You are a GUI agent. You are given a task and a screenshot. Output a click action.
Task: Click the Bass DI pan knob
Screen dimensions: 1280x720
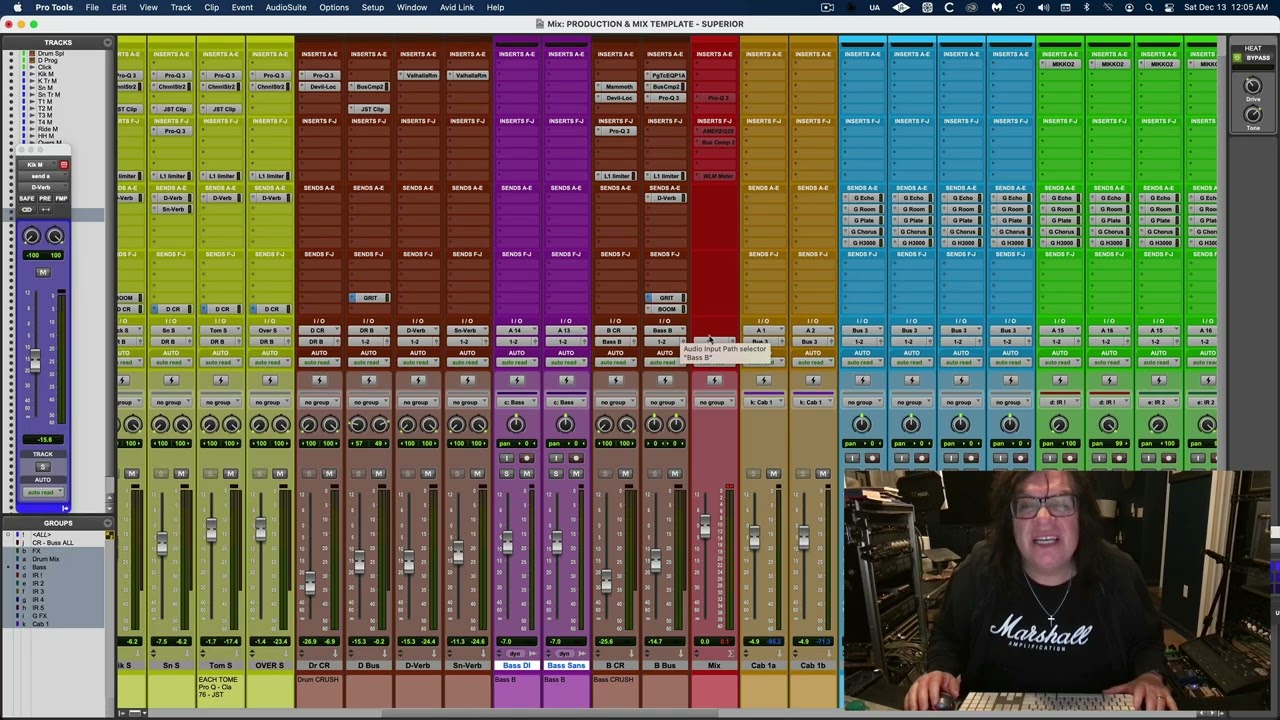(x=516, y=425)
